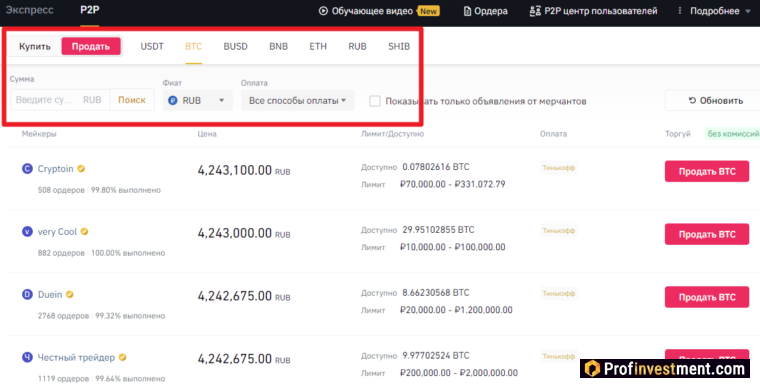Image resolution: width=760 pixels, height=388 pixels.
Task: Open the Фиат RUB dropdown
Action: (x=198, y=101)
